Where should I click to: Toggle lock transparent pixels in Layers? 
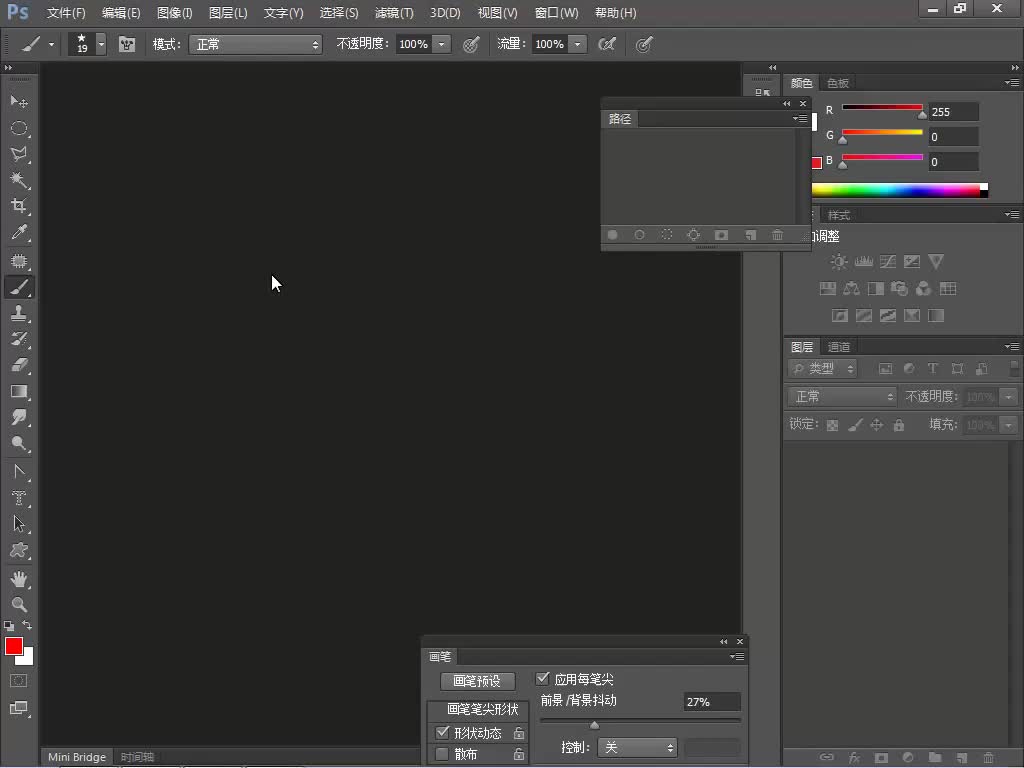[832, 425]
